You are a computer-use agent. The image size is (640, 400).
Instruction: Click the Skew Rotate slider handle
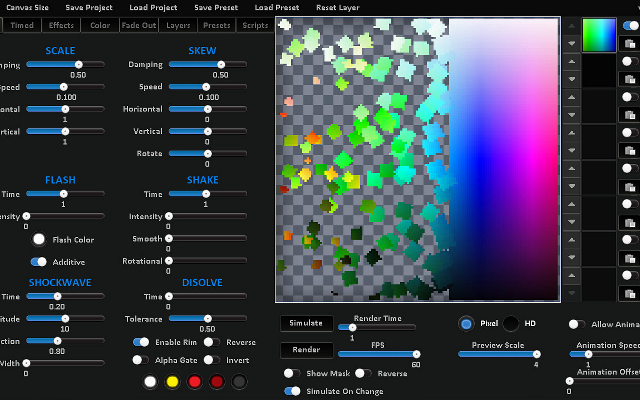(x=208, y=154)
